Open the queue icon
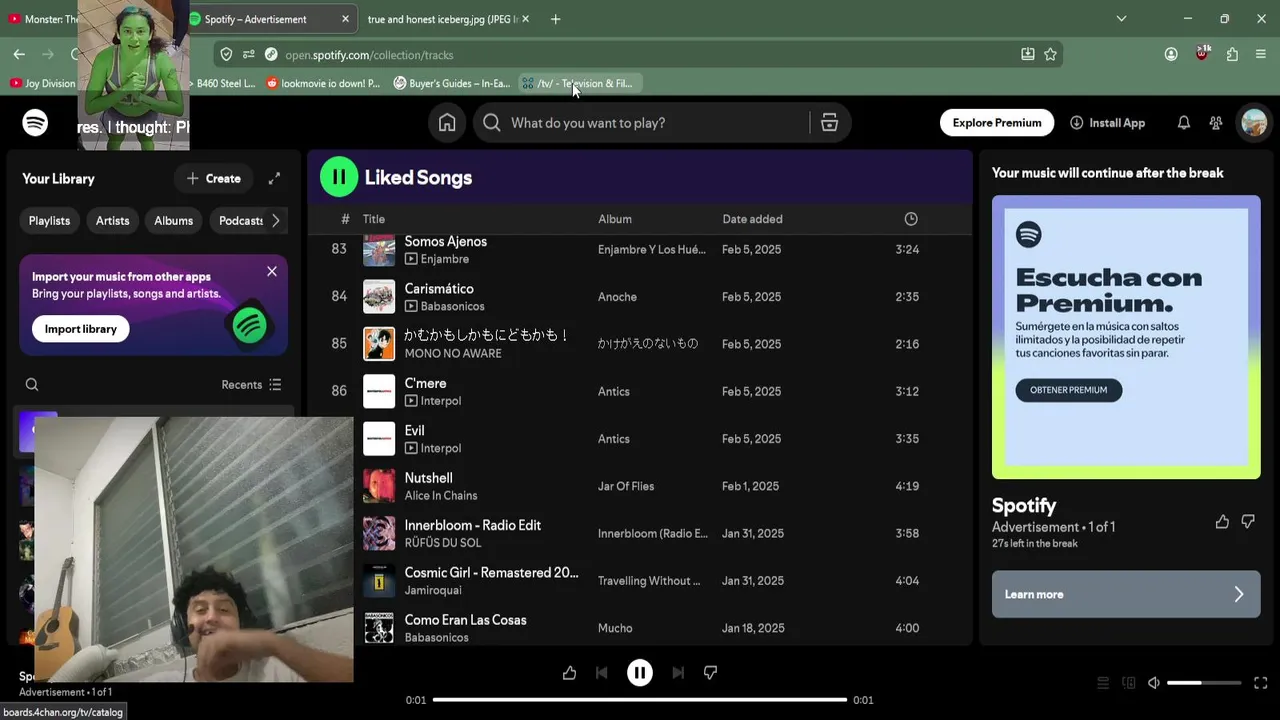 point(1103,683)
